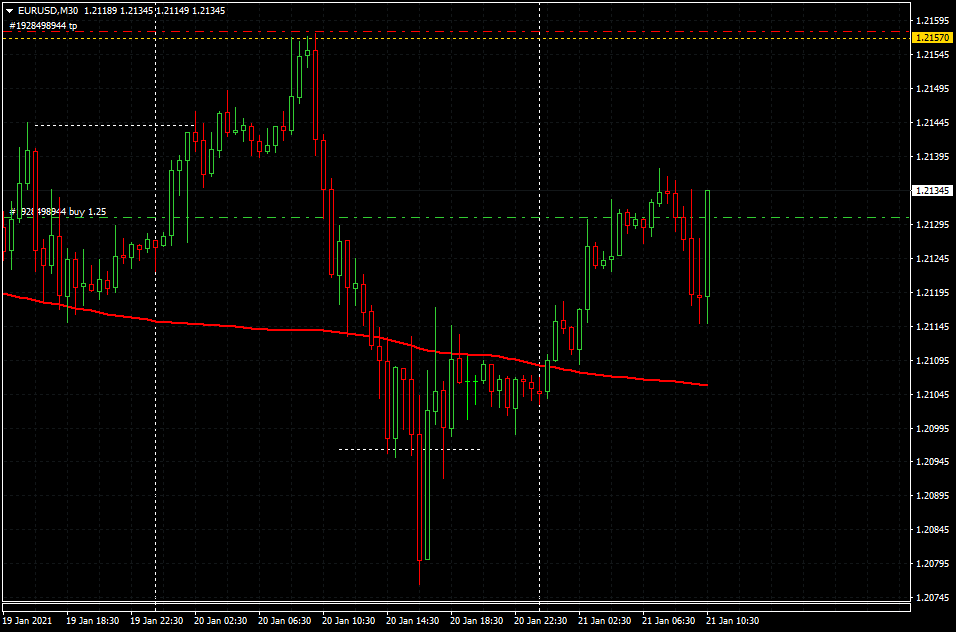Click the 1.21545 price scale label
Image resolution: width=956 pixels, height=632 pixels.
[x=933, y=55]
